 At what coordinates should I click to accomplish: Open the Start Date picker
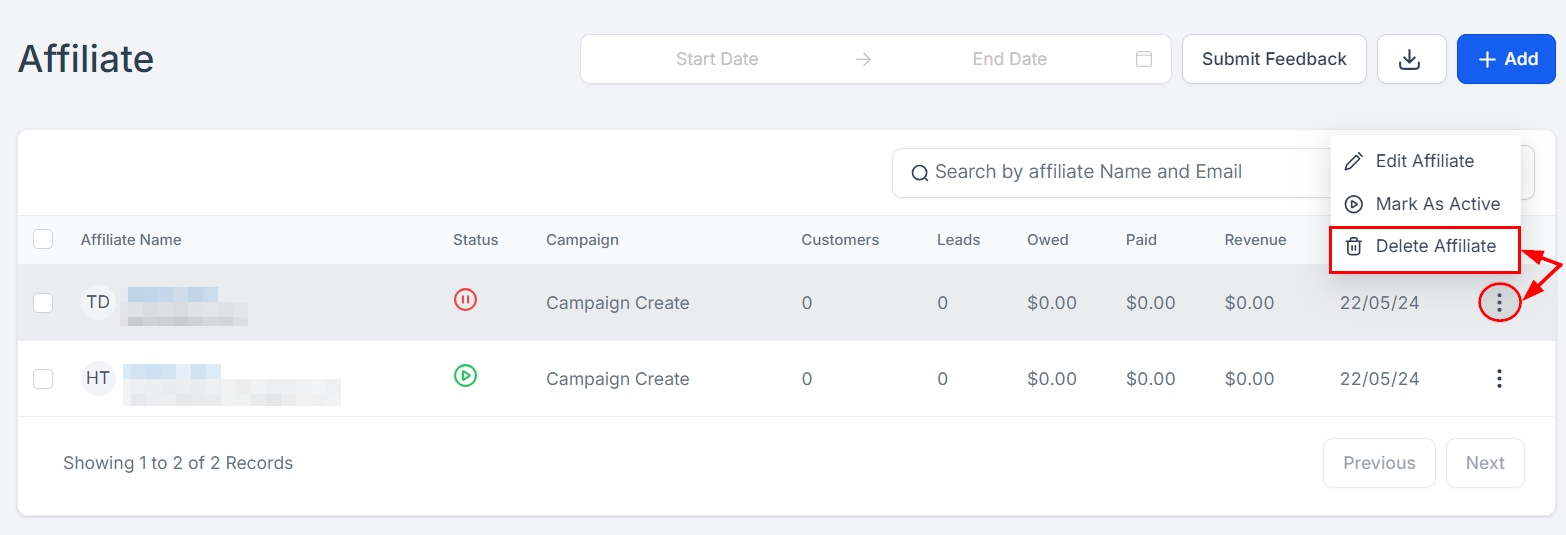[x=716, y=59]
